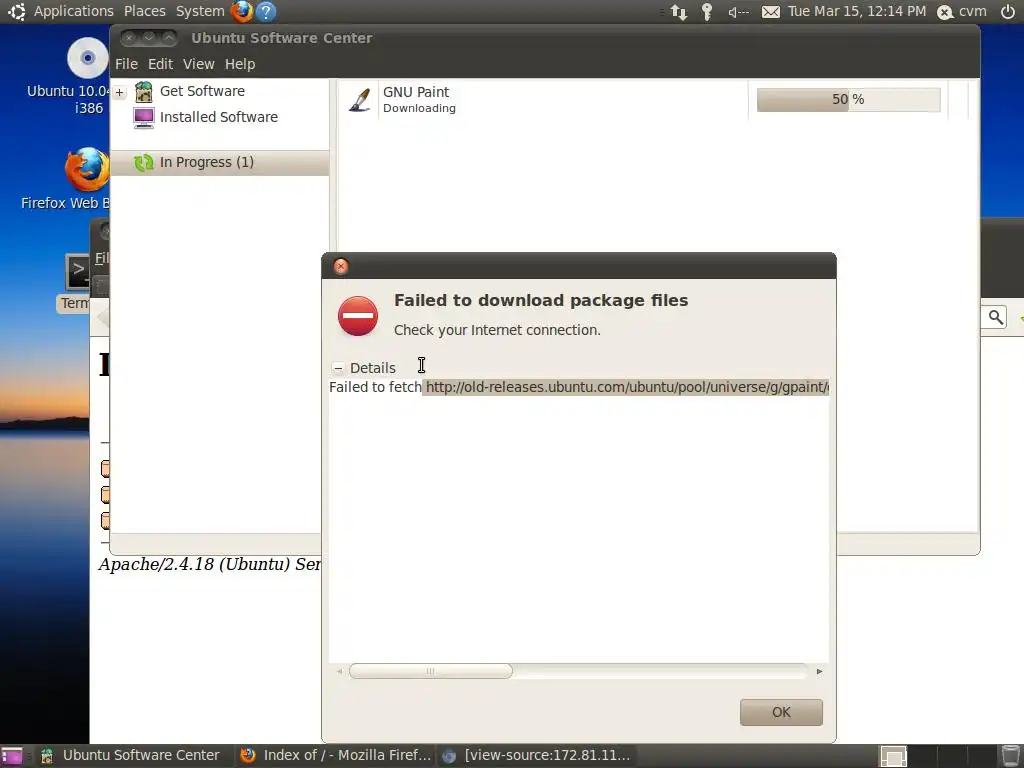Select Installed Software in sidebar
The image size is (1024, 768).
[x=219, y=118]
